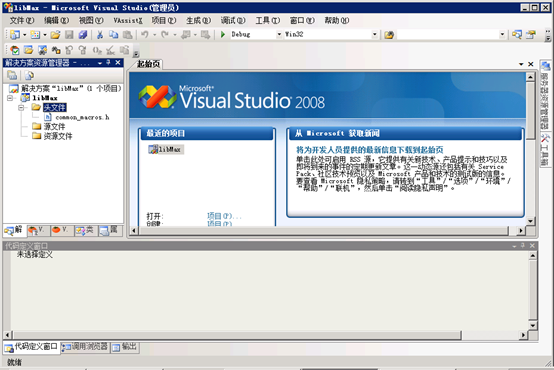Click the Navigate Backward icon
Screen dimensions: 554x370
pyautogui.click(x=185, y=34)
